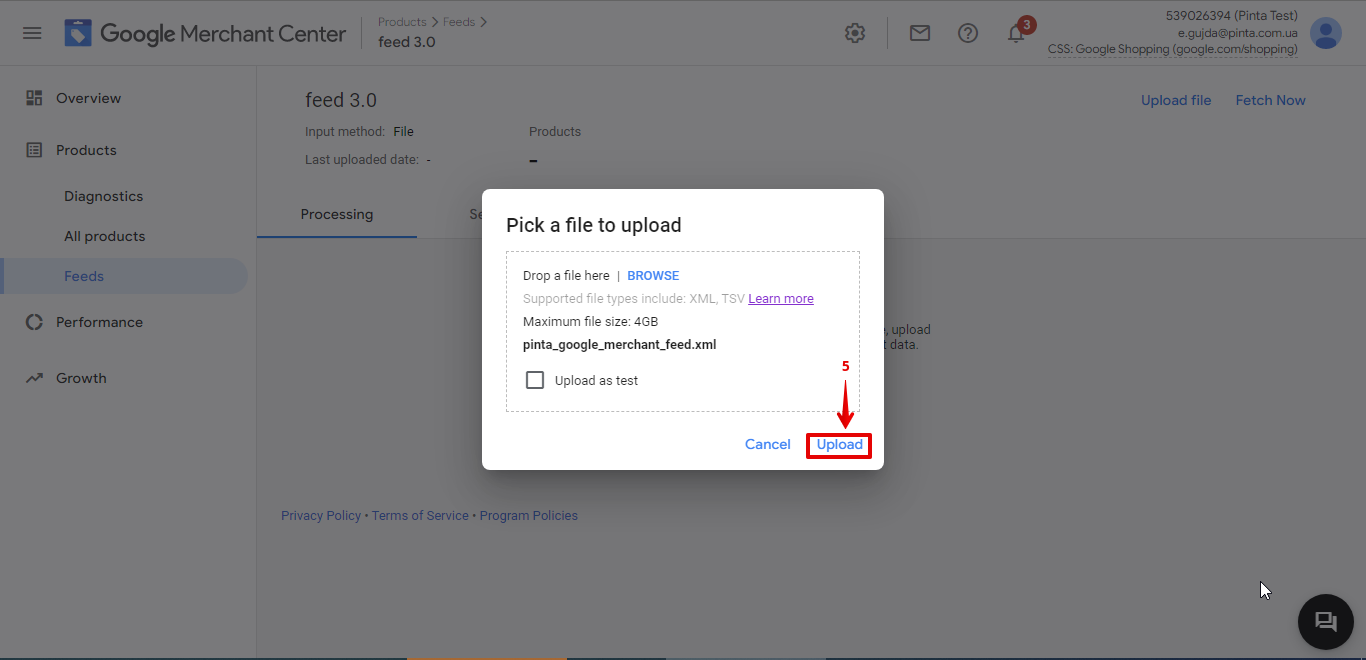
Task: Click the Performance circle icon
Action: tap(34, 322)
